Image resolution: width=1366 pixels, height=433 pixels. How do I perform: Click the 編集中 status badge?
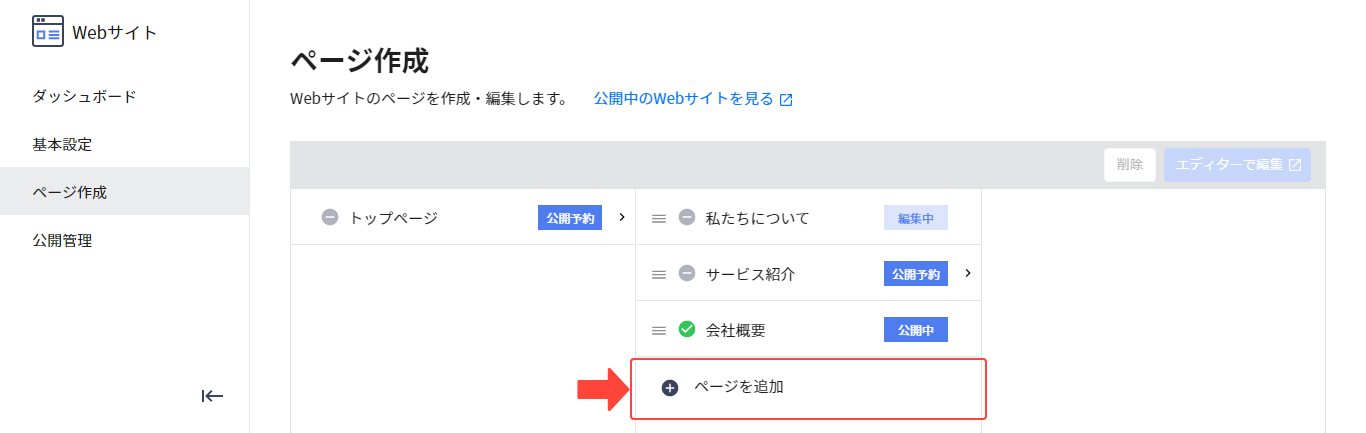coord(916,218)
